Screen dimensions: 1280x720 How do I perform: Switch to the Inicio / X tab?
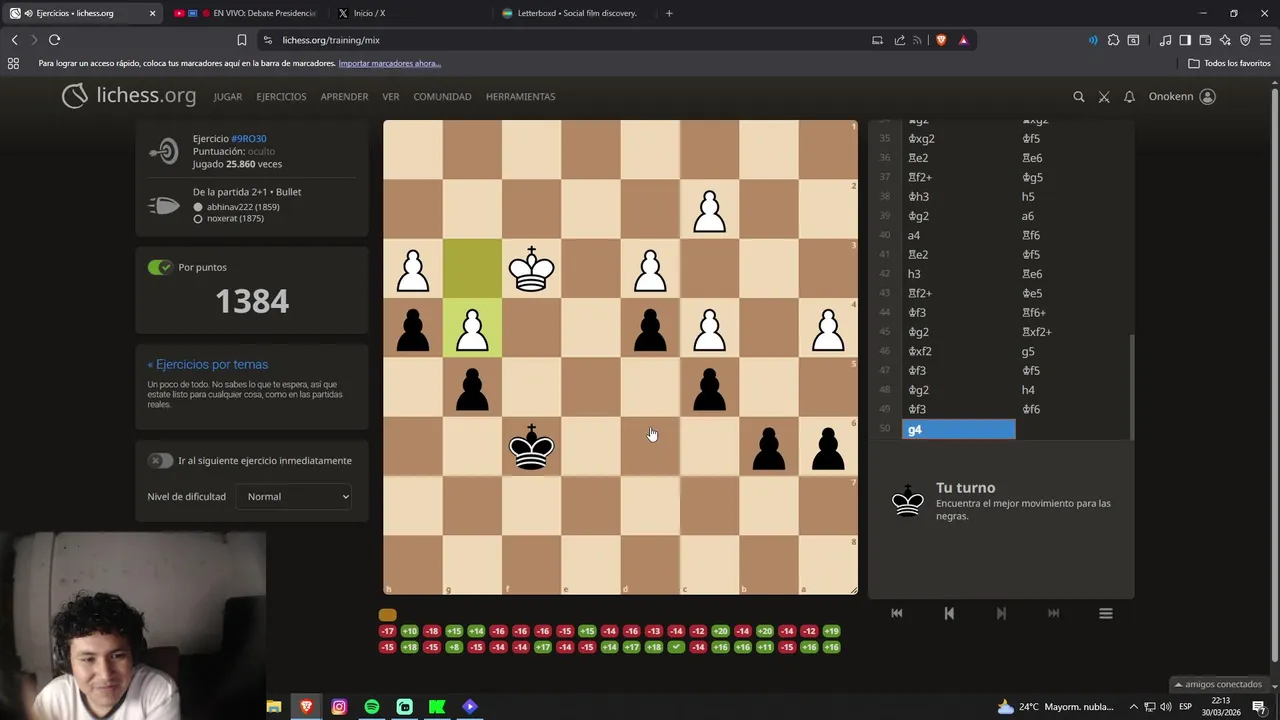pos(409,13)
